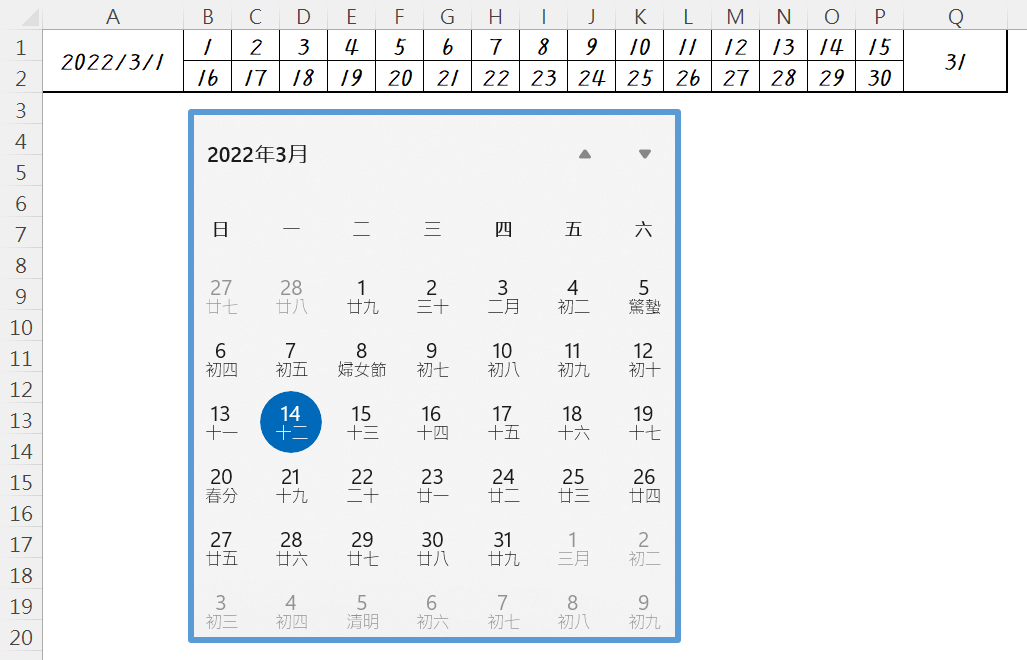Open the 2022年3月 month header
Image resolution: width=1027 pixels, height=660 pixels.
257,155
